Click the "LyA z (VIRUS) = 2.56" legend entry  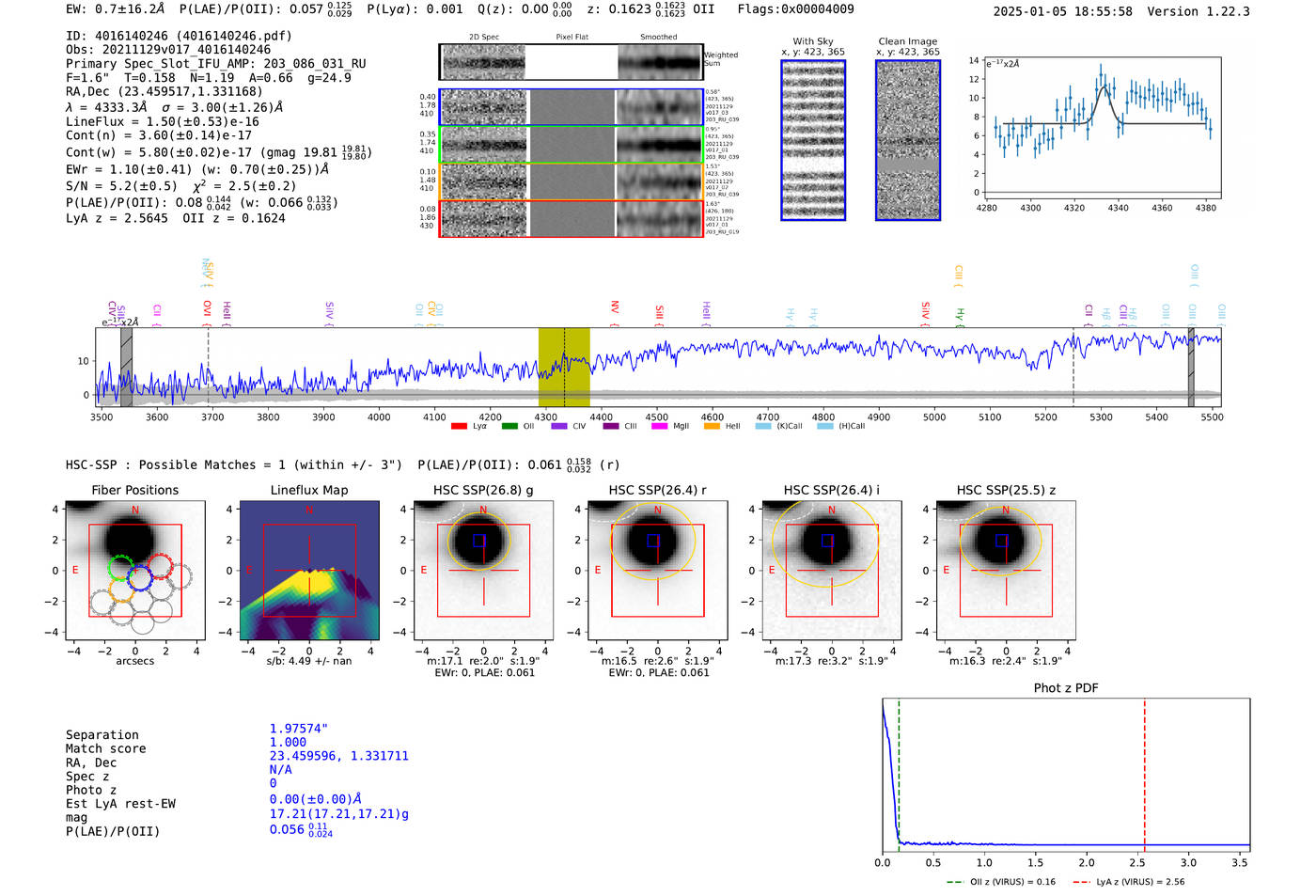coord(1129,882)
